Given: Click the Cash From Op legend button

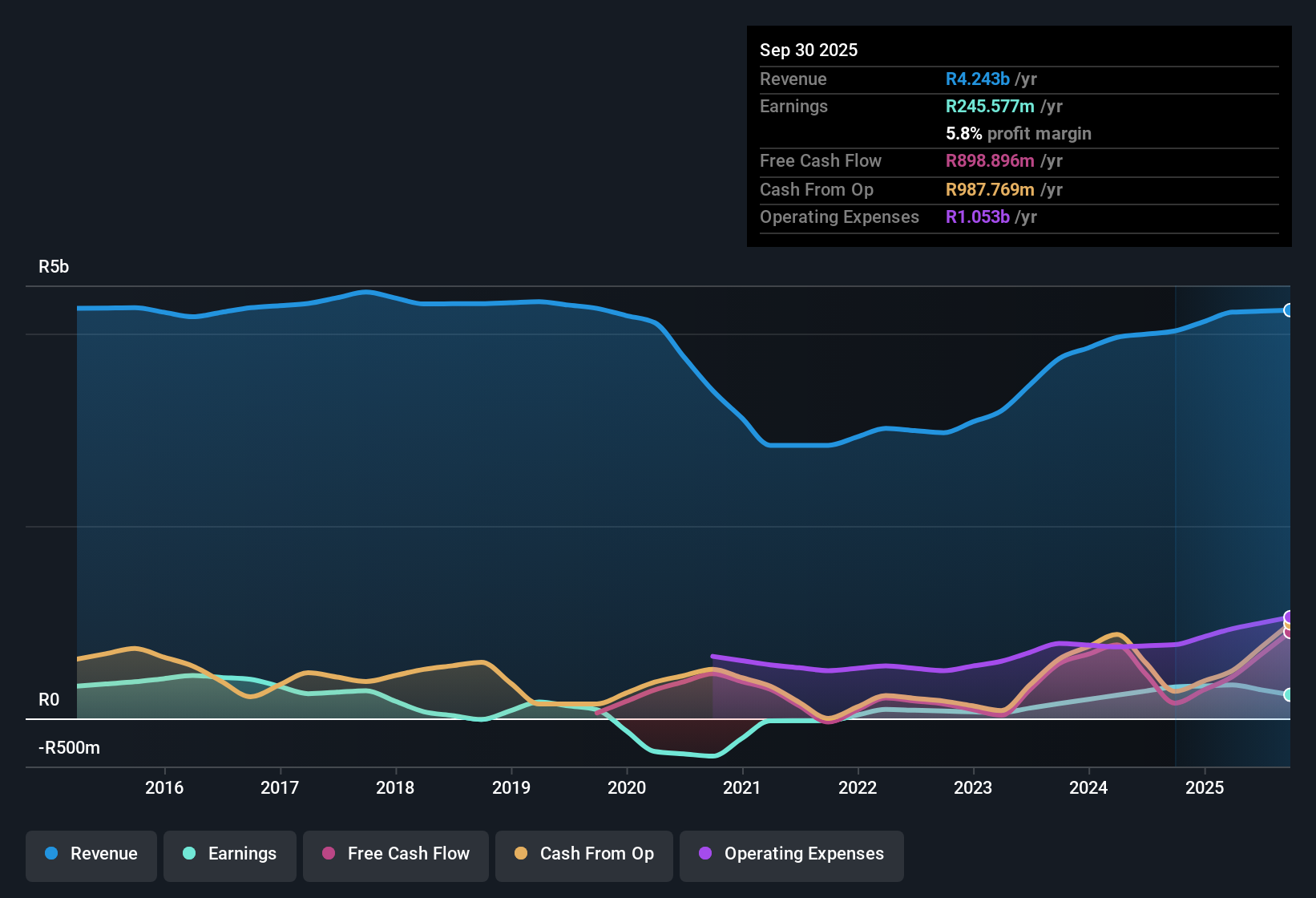Looking at the screenshot, I should coord(583,854).
